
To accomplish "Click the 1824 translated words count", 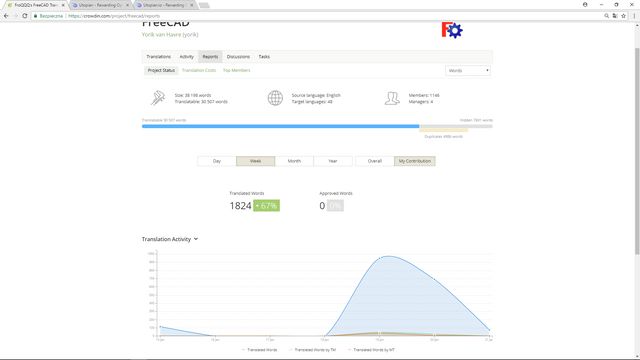I will pyautogui.click(x=240, y=206).
